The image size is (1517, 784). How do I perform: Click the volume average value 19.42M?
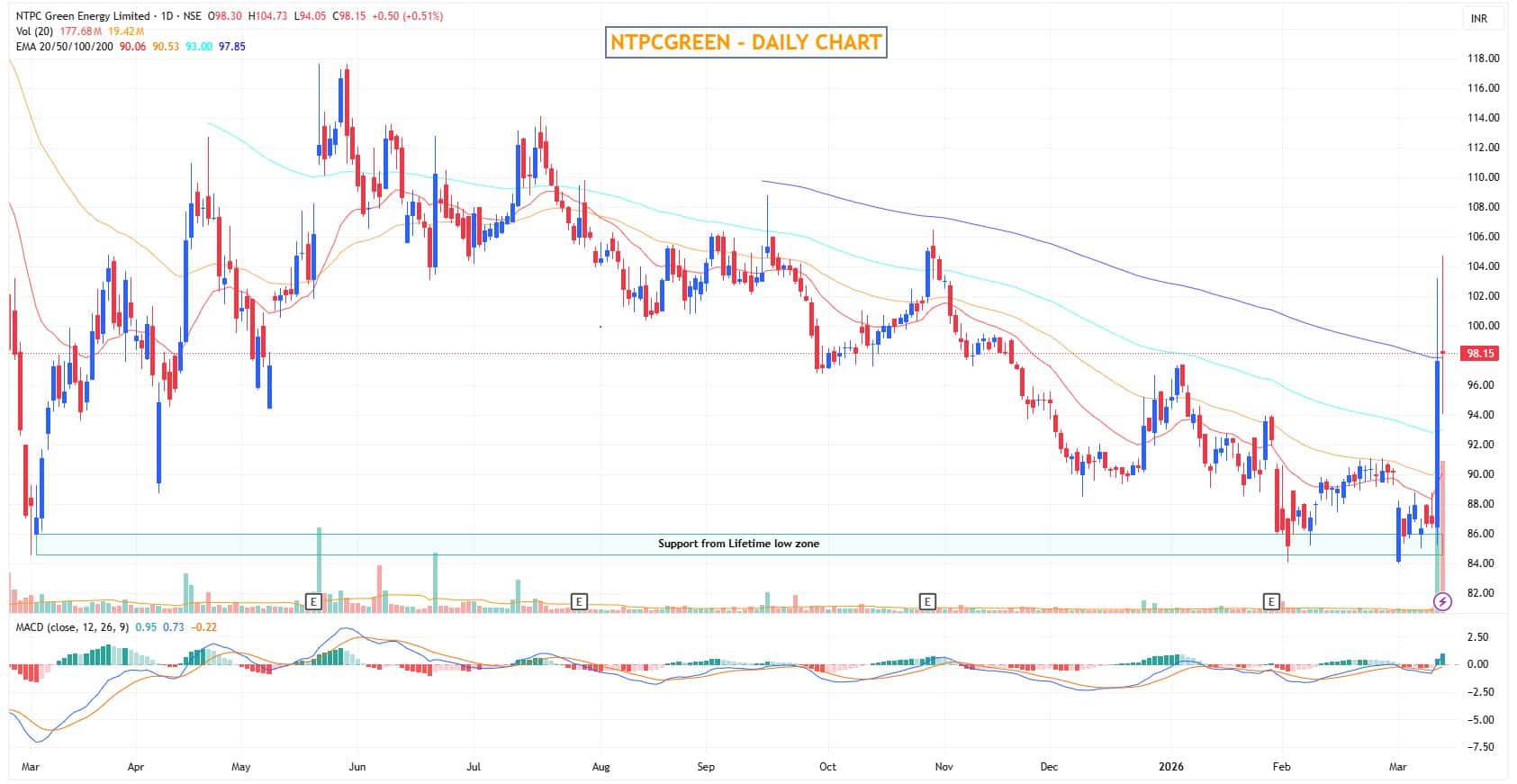(x=126, y=32)
